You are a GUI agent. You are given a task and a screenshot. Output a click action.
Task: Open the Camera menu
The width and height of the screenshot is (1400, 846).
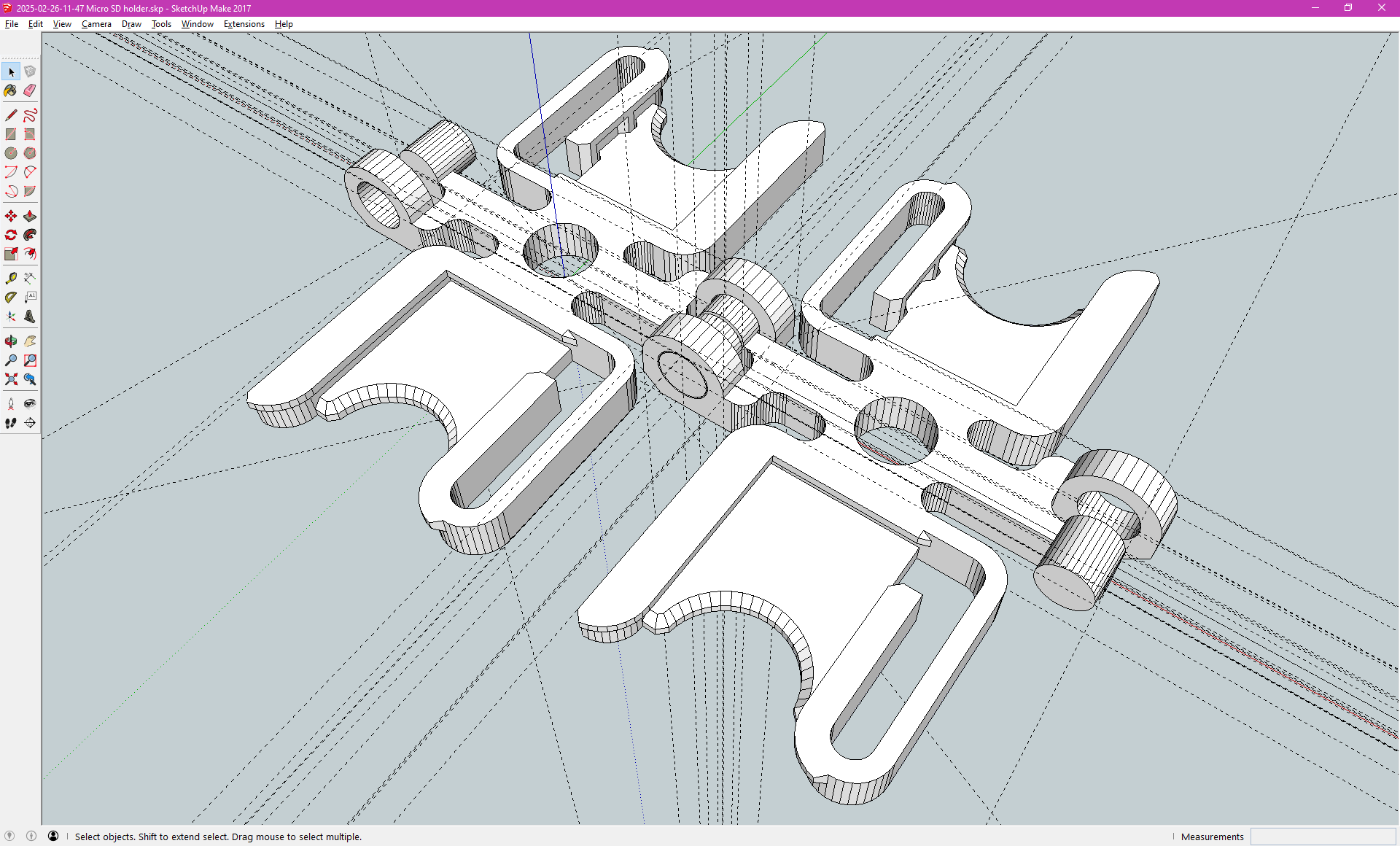coord(96,24)
